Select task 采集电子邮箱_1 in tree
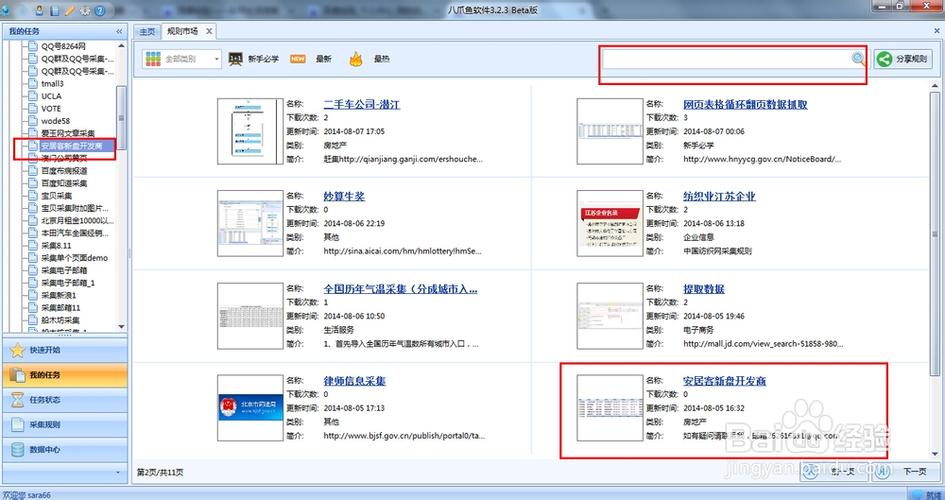 pyautogui.click(x=68, y=283)
